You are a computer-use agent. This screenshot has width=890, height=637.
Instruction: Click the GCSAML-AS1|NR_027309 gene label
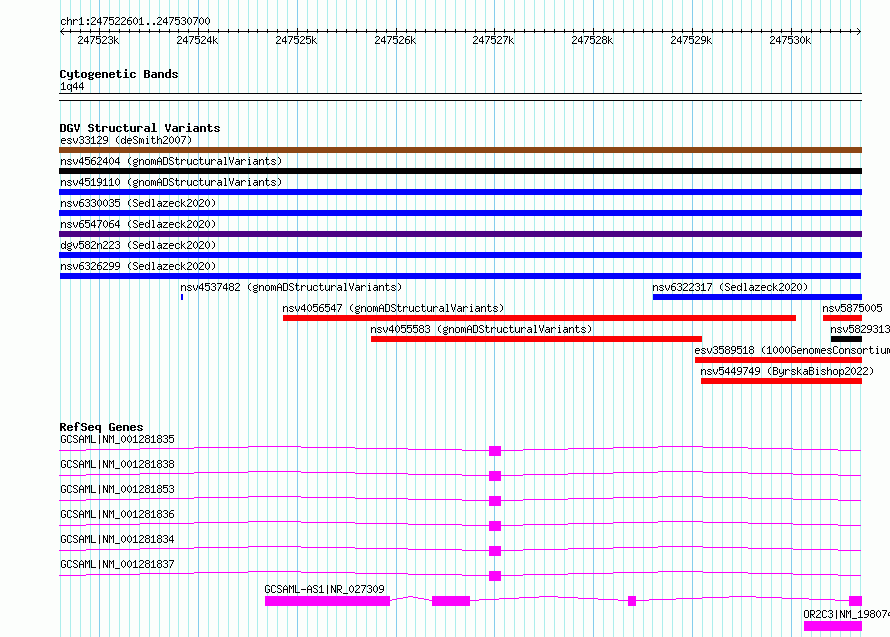[324, 589]
